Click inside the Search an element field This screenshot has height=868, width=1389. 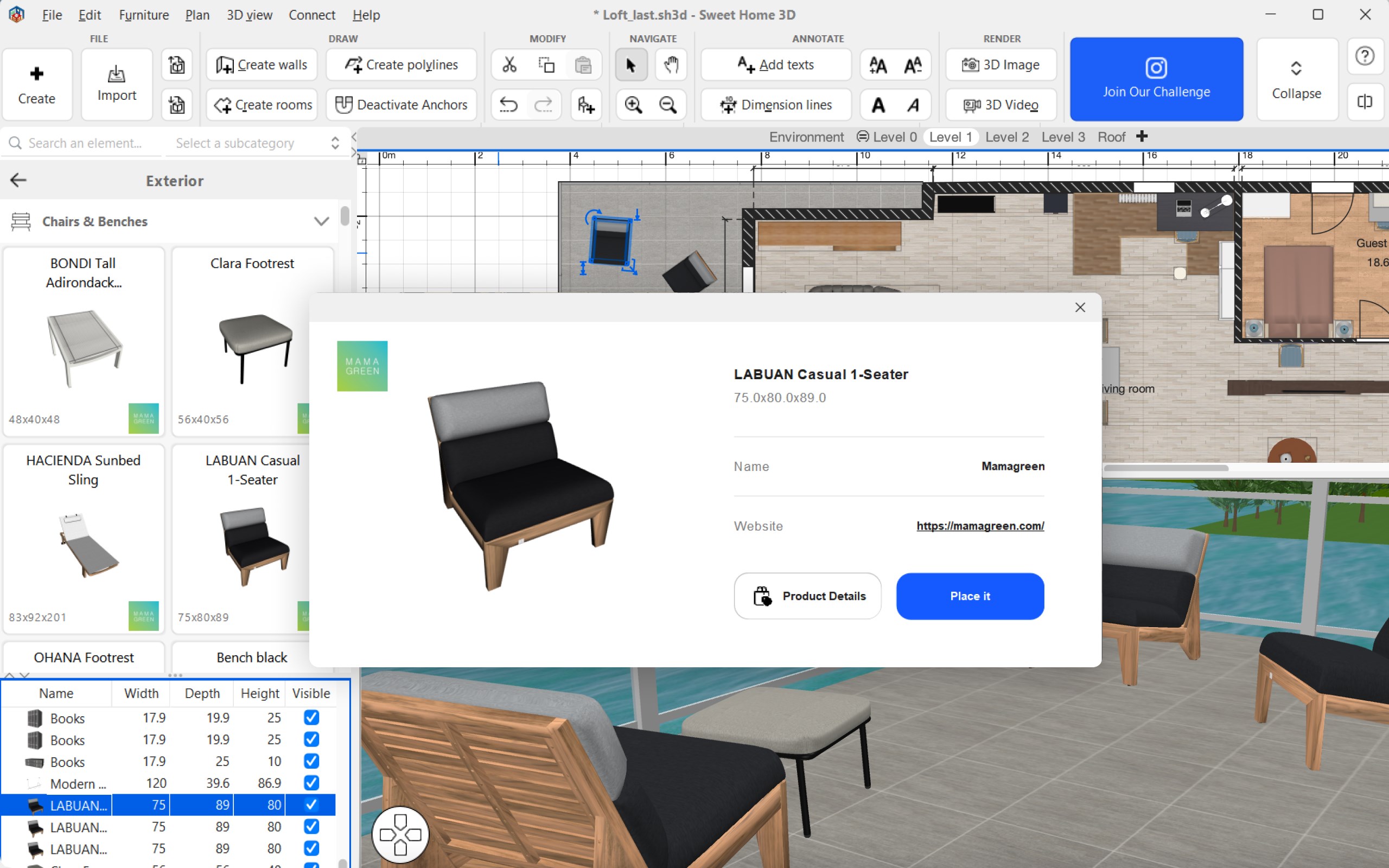point(86,143)
